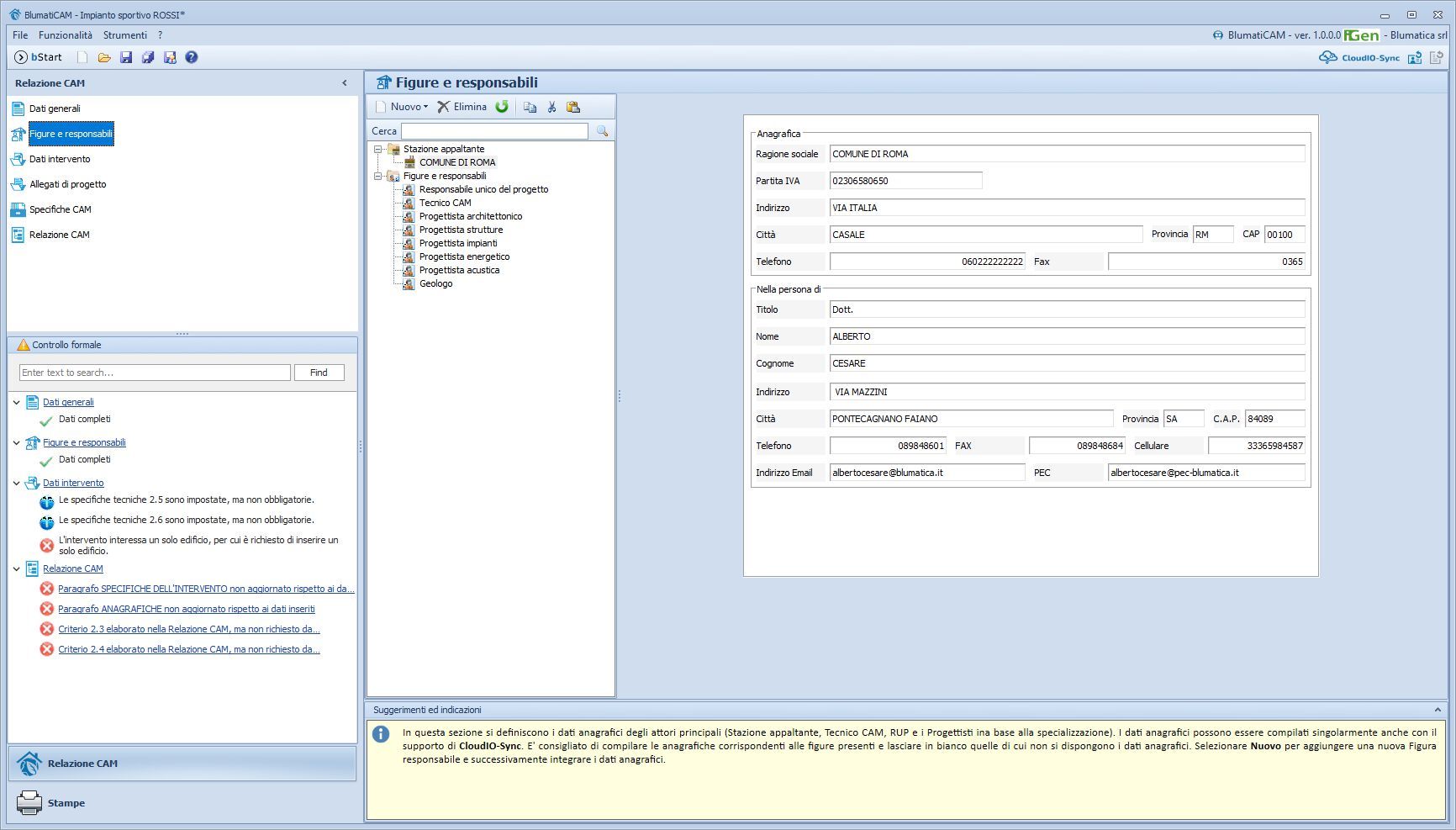
Task: Open the Paragrafo ANAGRAFICHE non aggiornato link
Action: coord(186,609)
